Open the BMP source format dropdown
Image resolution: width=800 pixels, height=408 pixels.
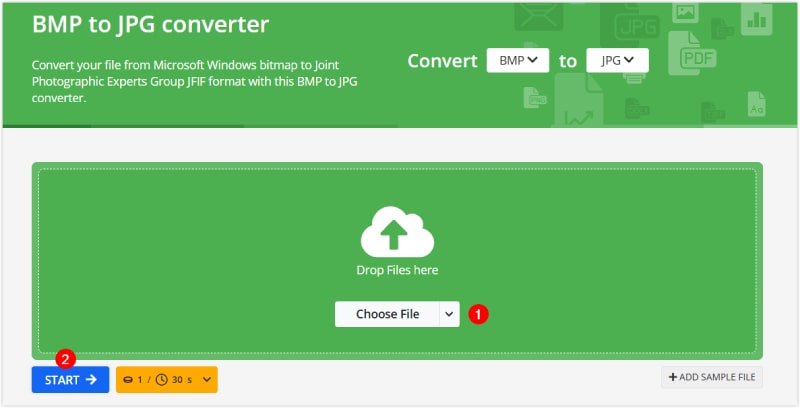[x=518, y=61]
